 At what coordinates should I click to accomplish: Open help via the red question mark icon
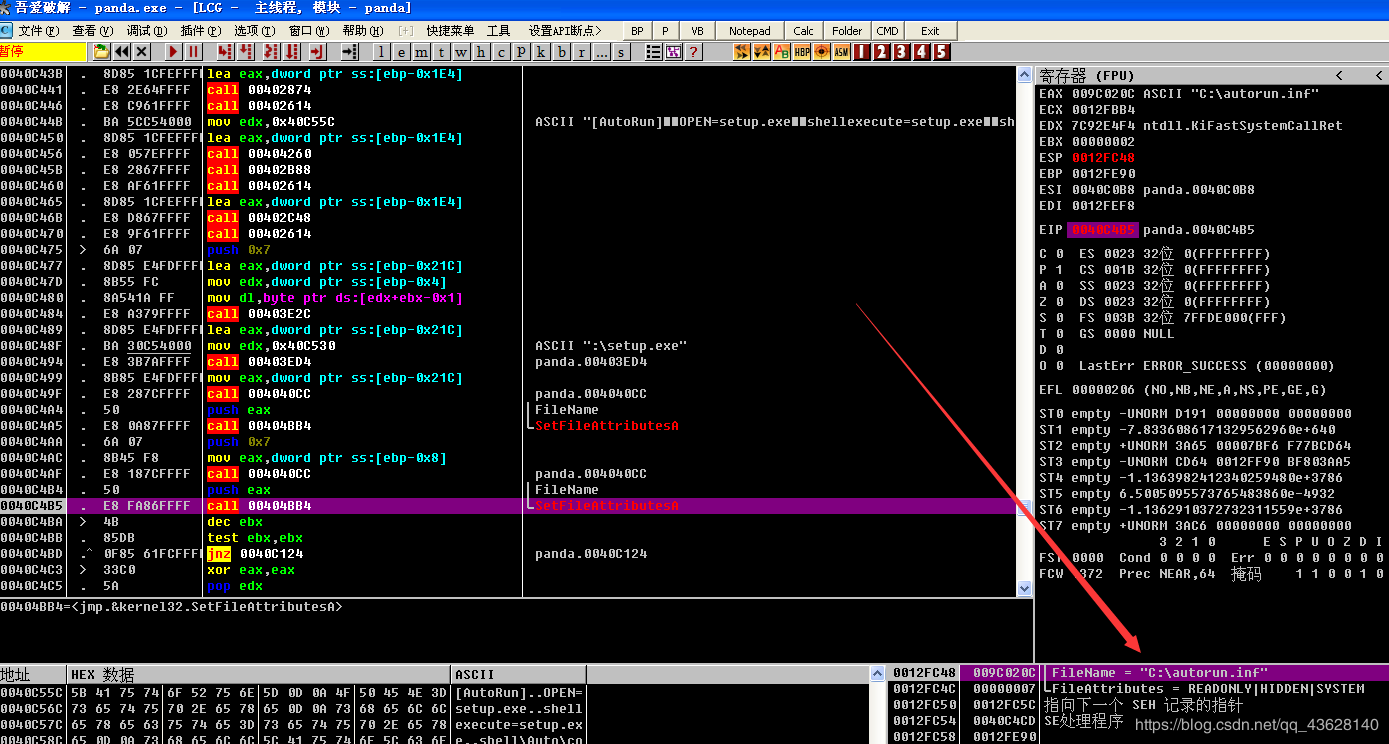pyautogui.click(x=694, y=52)
